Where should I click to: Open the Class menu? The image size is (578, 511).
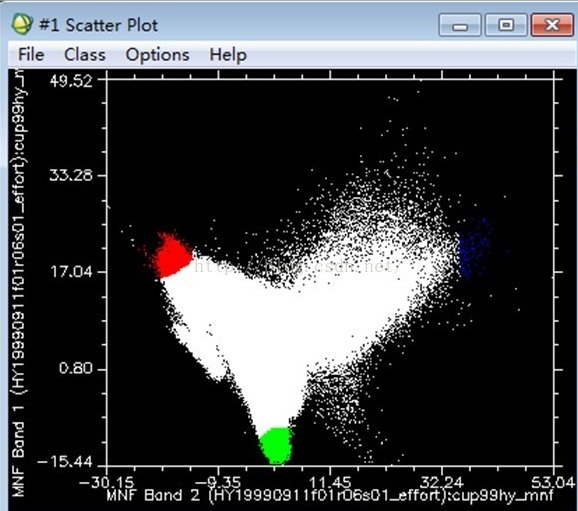click(85, 55)
